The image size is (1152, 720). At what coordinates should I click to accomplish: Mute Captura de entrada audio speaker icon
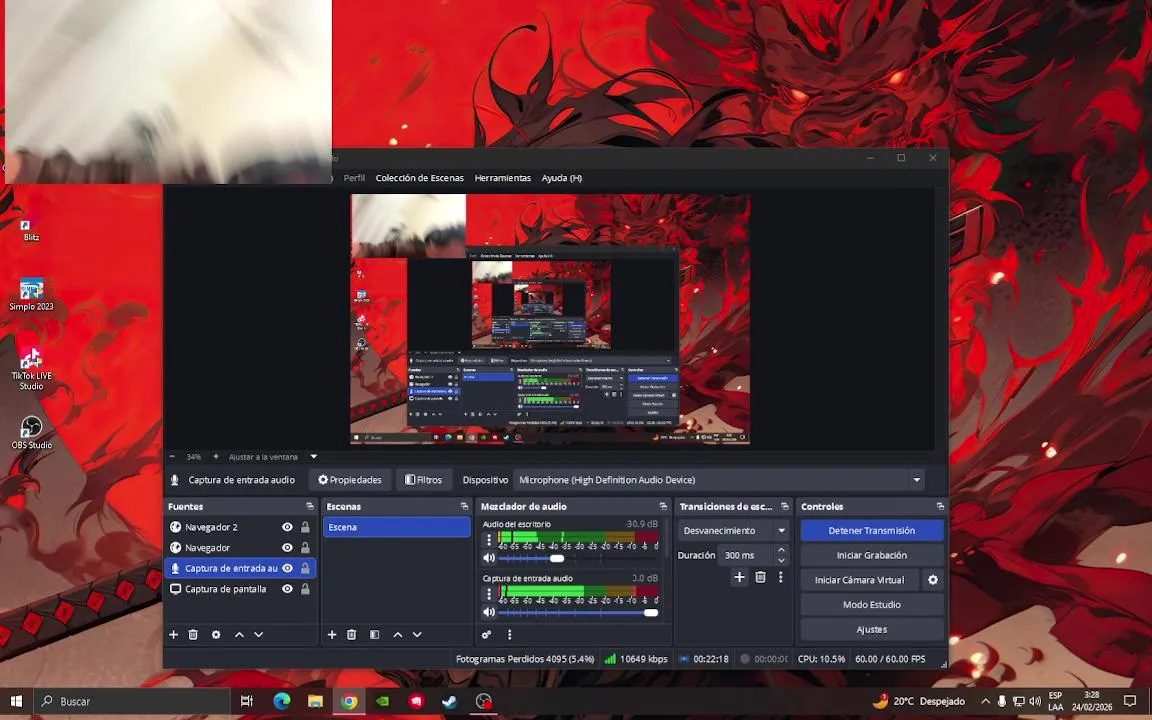click(x=489, y=612)
